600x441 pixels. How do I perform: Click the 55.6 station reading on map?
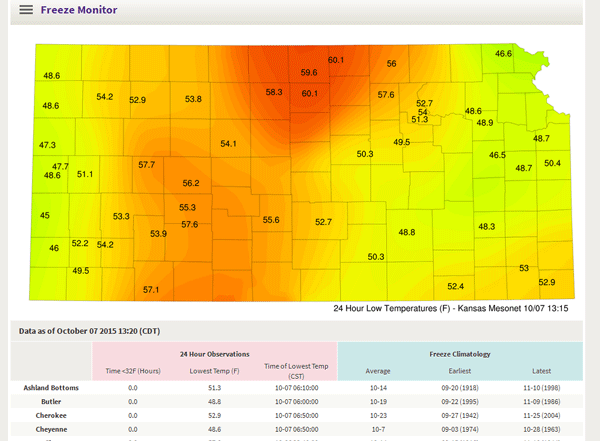pos(271,220)
